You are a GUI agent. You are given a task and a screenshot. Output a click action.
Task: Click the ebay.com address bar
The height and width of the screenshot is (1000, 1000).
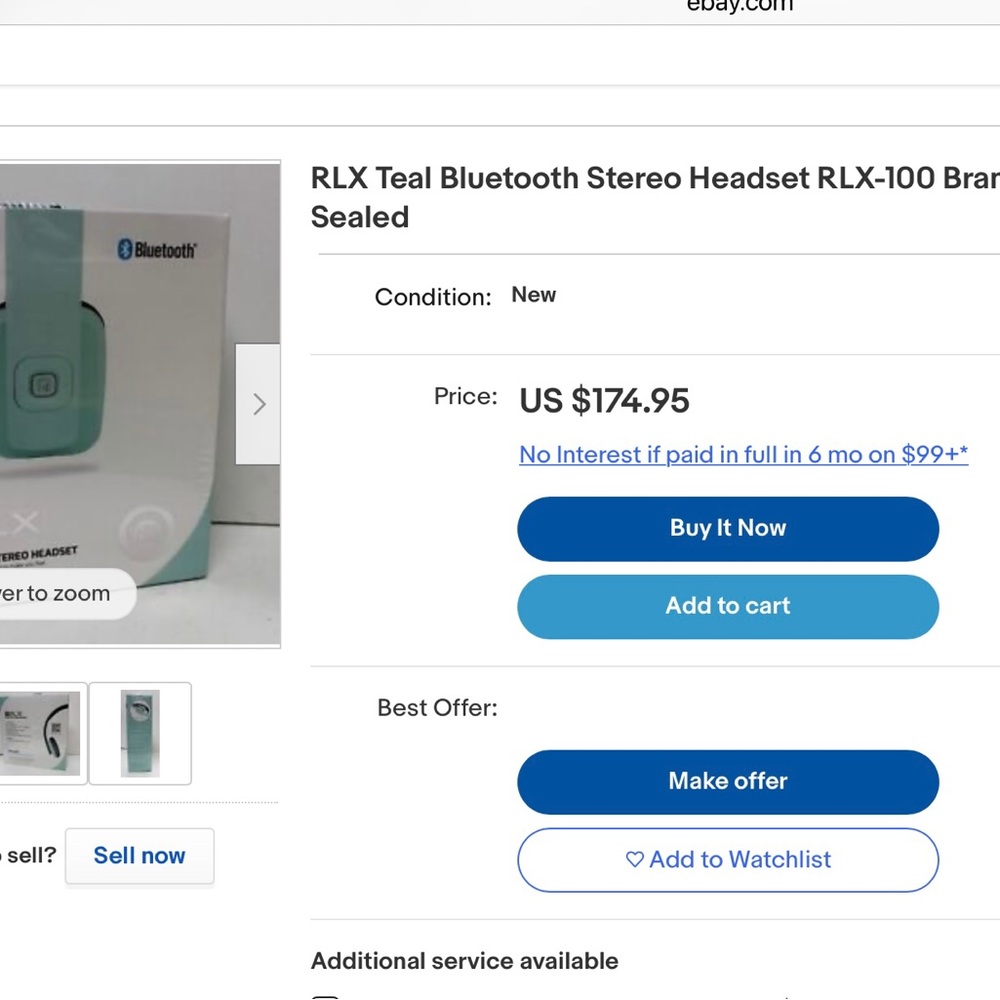[740, 6]
